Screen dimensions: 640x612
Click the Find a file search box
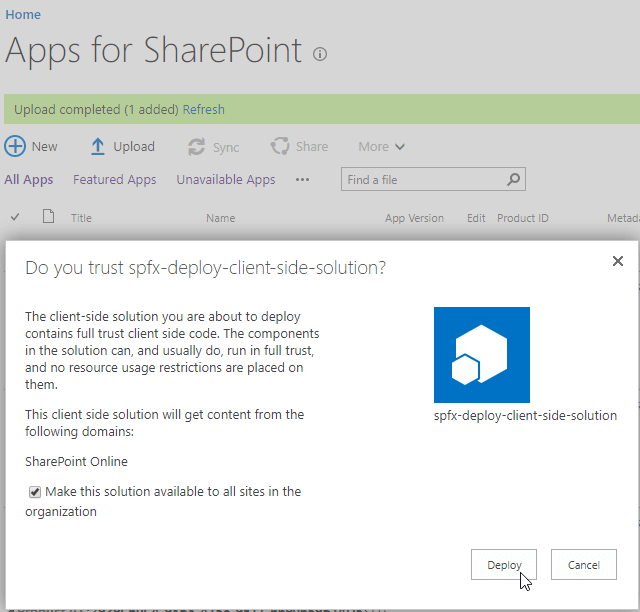(422, 180)
